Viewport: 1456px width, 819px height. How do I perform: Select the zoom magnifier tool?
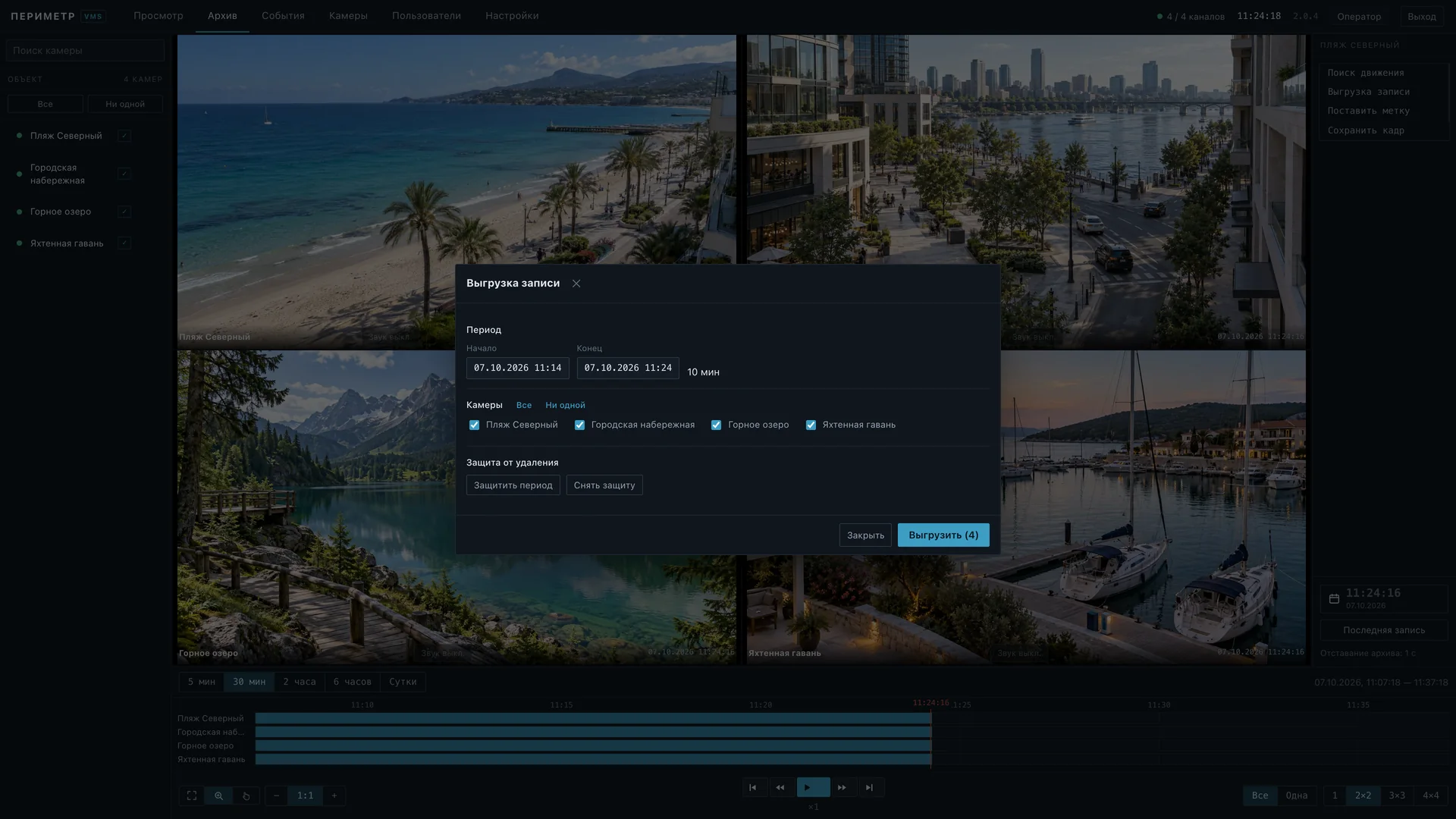[218, 795]
